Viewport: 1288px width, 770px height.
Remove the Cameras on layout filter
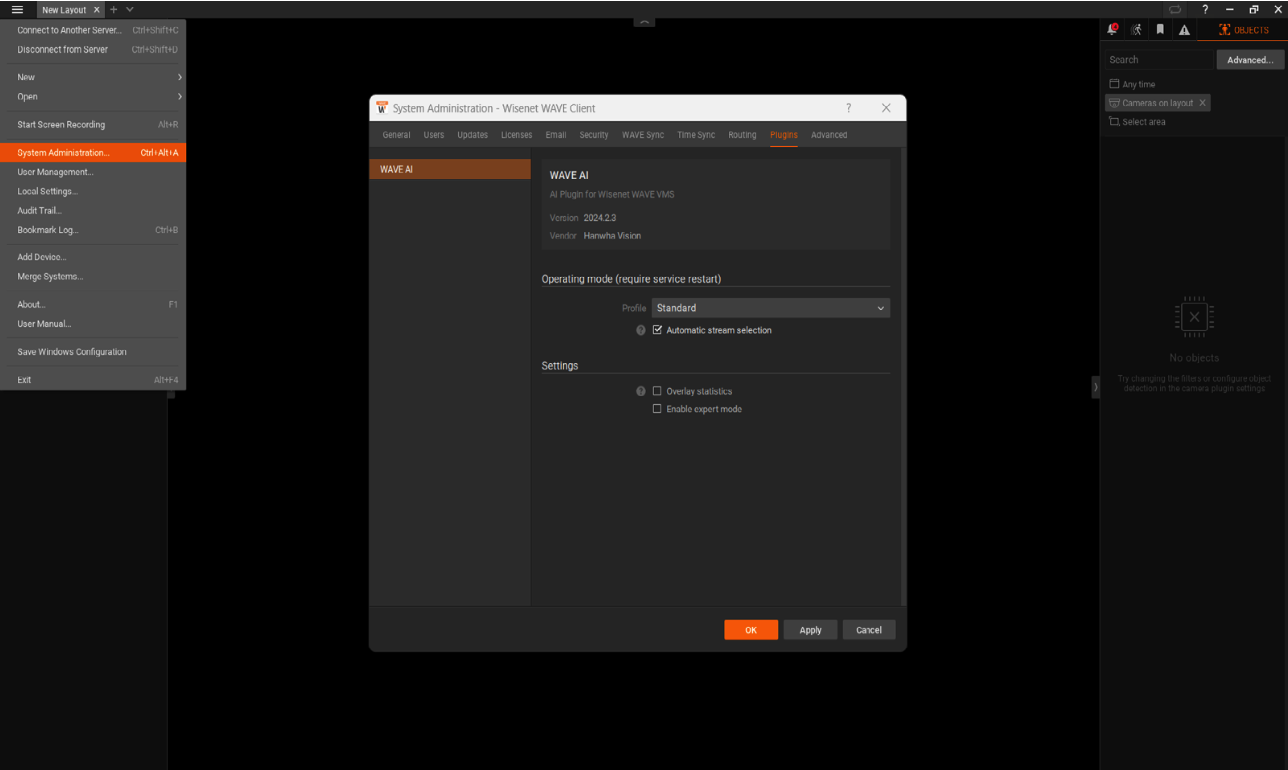1202,103
